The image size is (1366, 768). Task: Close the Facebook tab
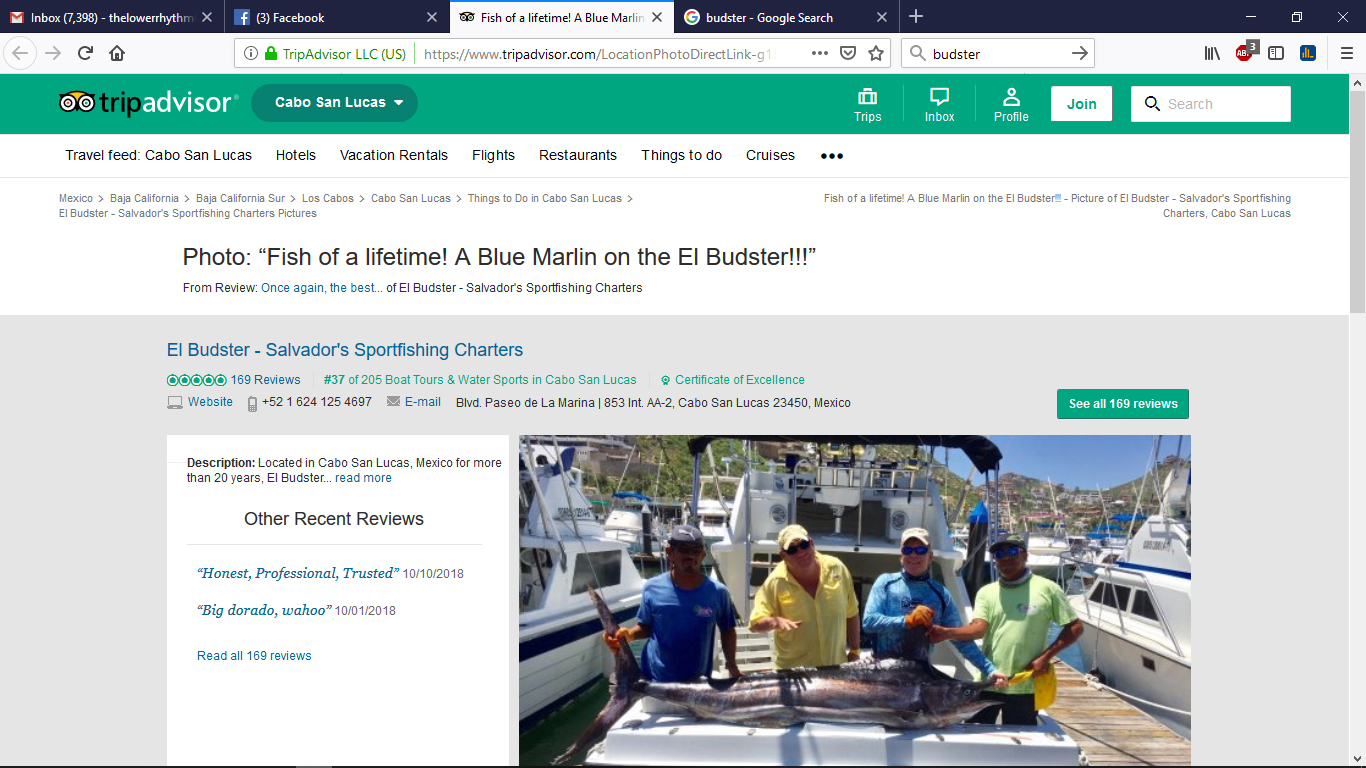tap(432, 17)
